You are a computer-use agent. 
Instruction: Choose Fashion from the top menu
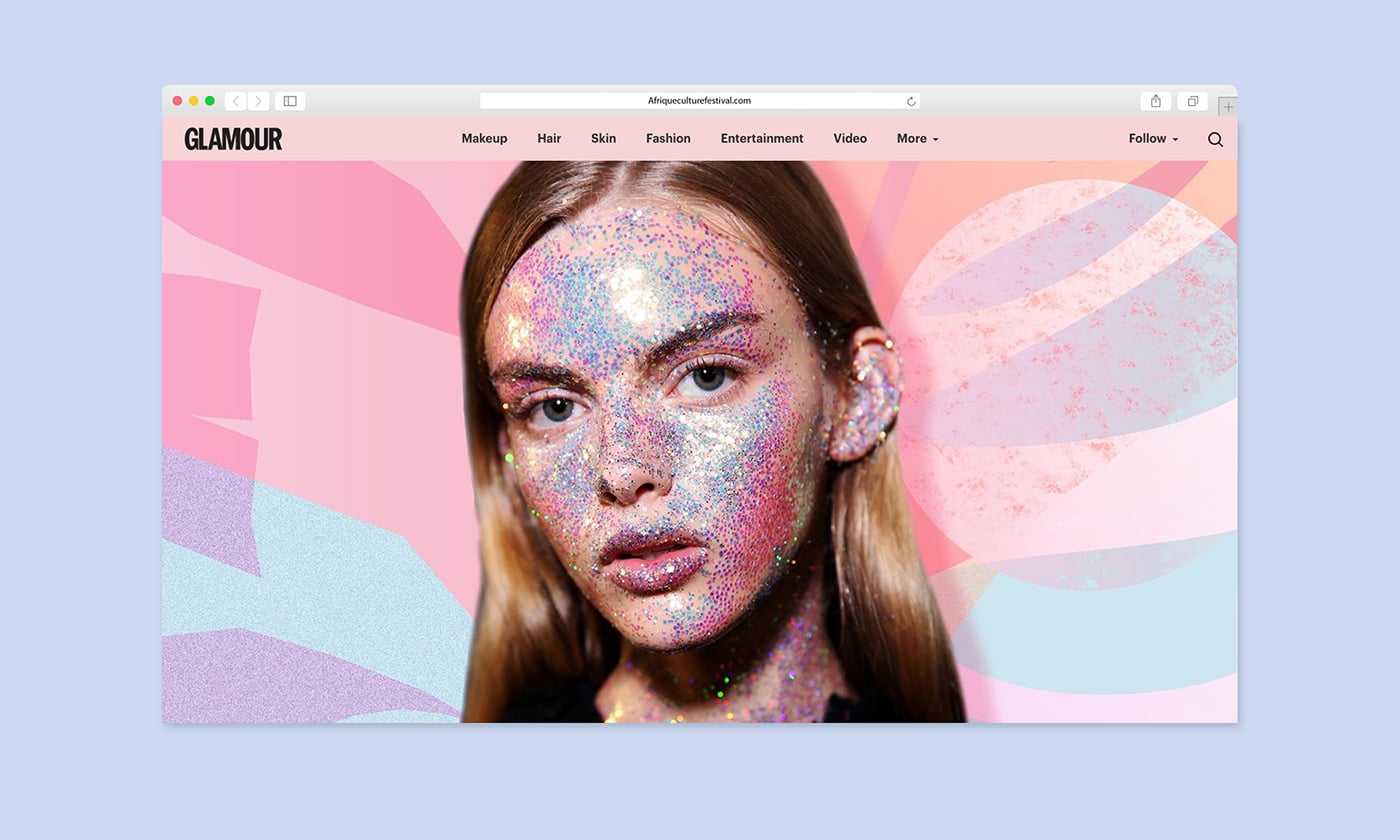point(668,139)
